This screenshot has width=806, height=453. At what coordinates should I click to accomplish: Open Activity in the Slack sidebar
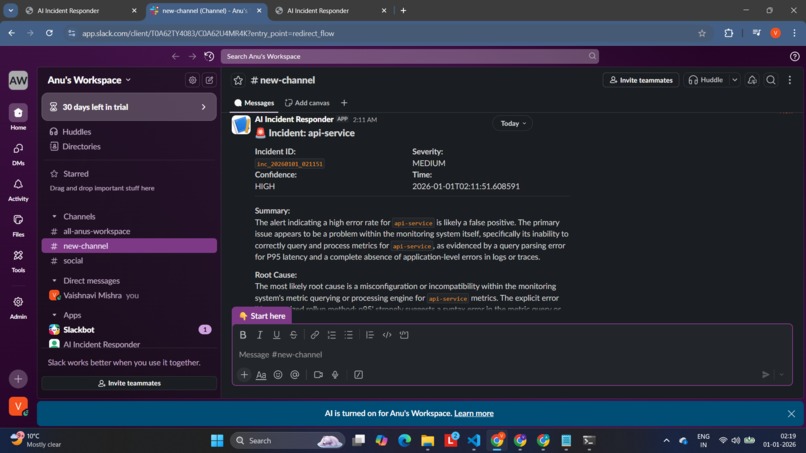pos(18,189)
